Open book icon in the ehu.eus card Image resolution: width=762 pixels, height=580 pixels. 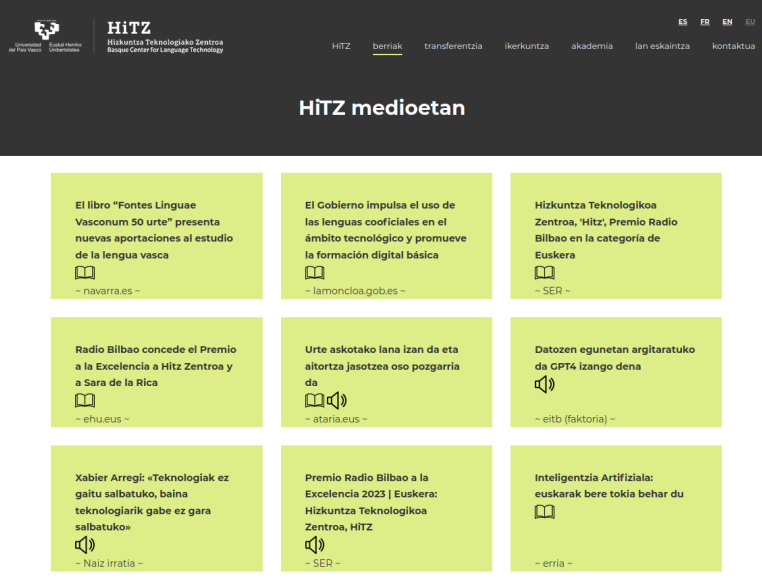coord(85,401)
